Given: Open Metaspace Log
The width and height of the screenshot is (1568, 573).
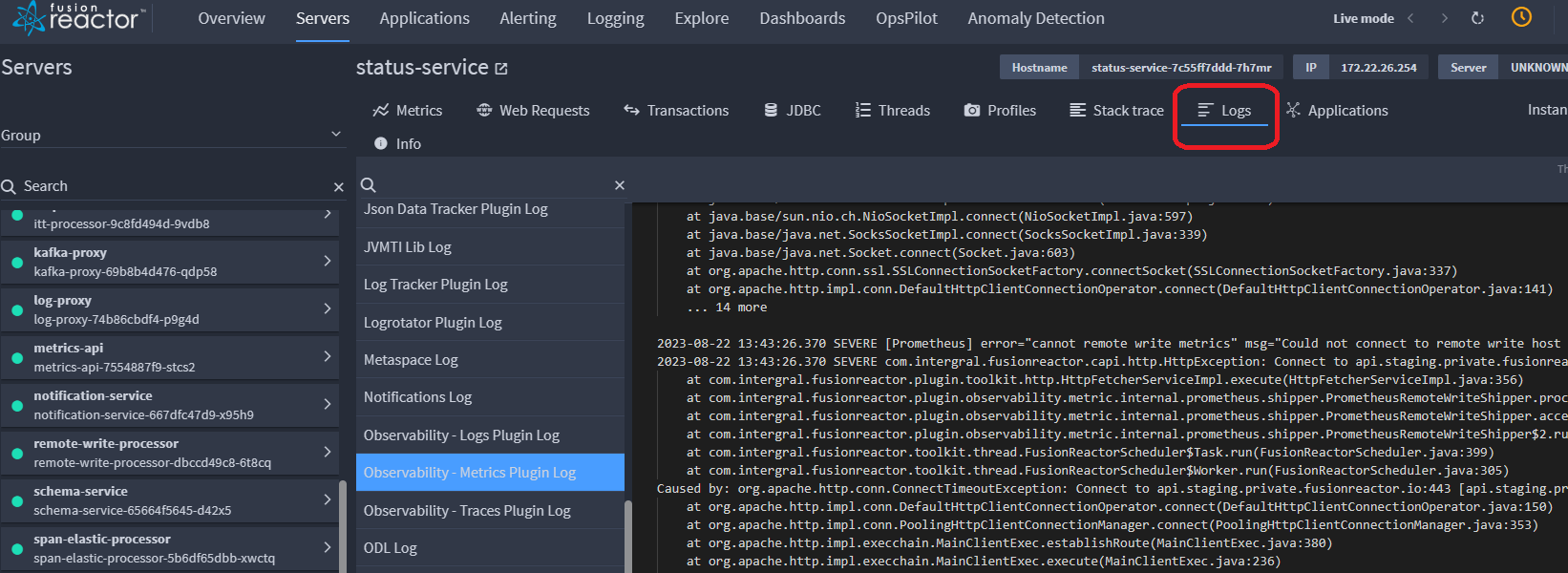Looking at the screenshot, I should pos(490,360).
